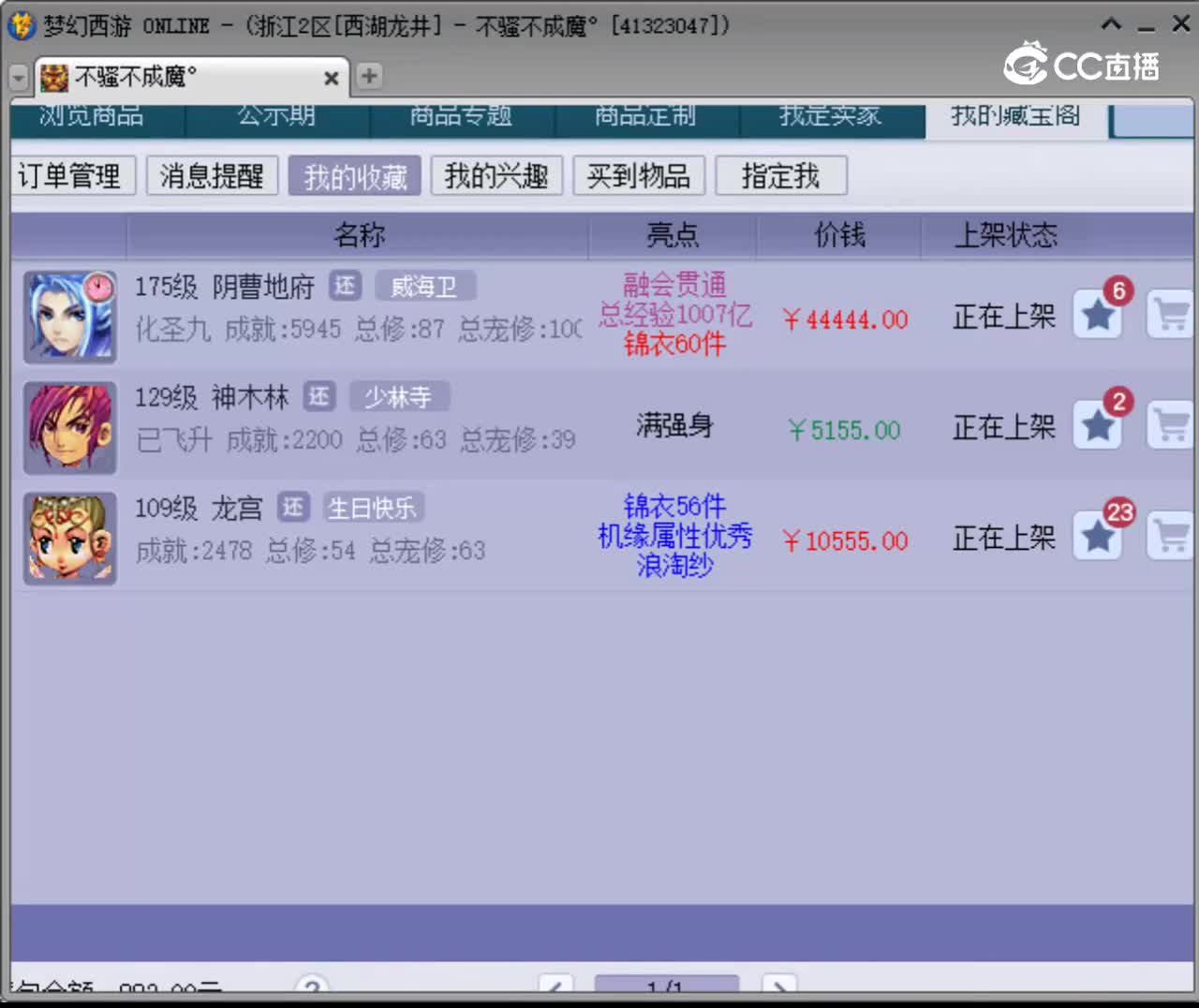Switch to 我是卖家 top navigation
Image resolution: width=1199 pixels, height=1008 pixels.
point(832,118)
